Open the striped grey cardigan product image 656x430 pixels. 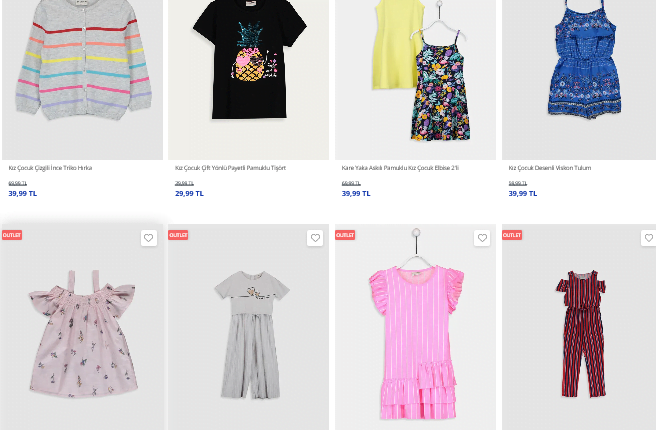pyautogui.click(x=82, y=79)
